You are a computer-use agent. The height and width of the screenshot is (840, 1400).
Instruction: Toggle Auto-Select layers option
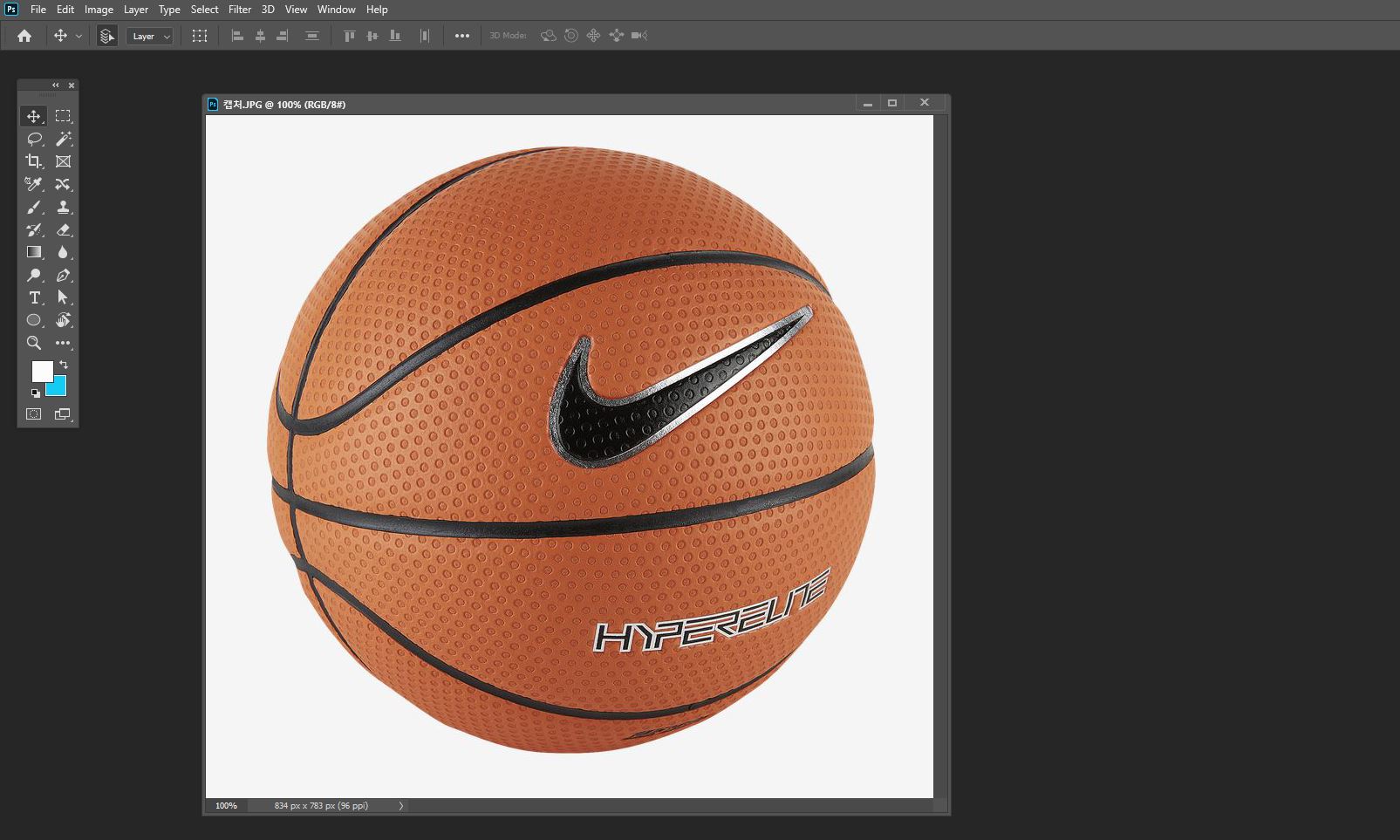tap(107, 36)
